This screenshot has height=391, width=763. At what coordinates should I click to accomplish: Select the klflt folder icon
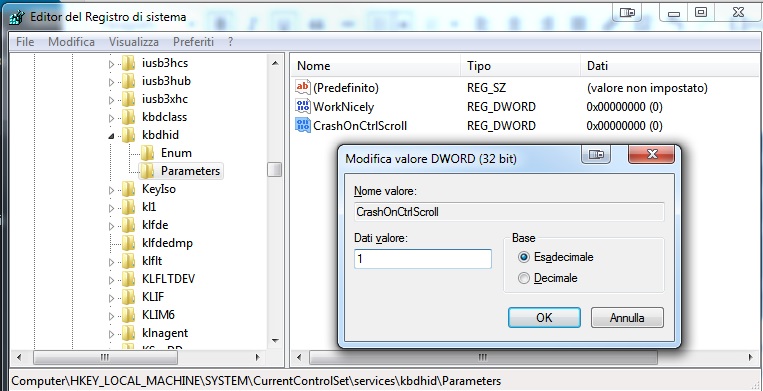click(x=128, y=261)
